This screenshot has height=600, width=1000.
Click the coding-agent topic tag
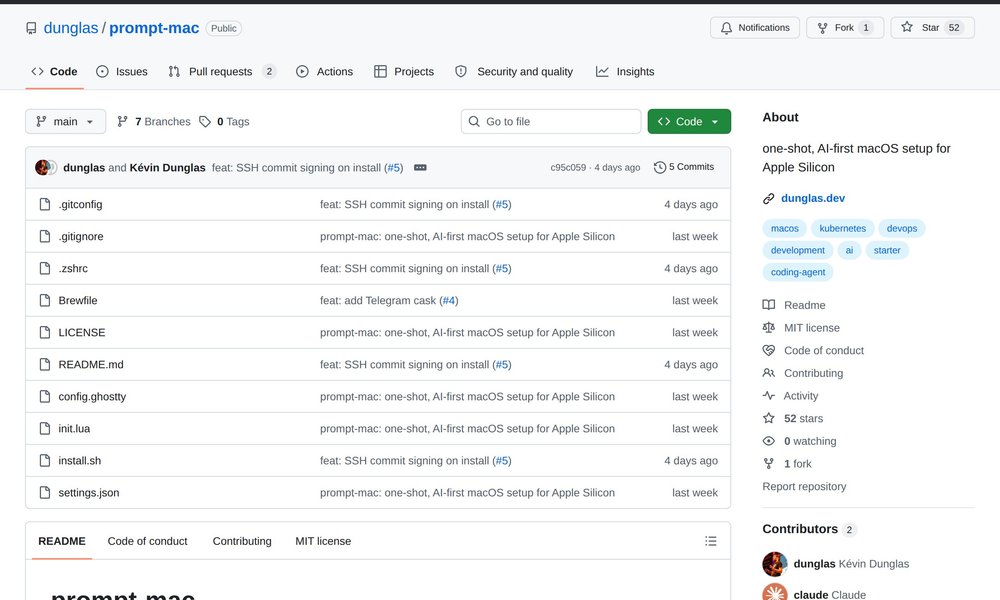pos(798,272)
